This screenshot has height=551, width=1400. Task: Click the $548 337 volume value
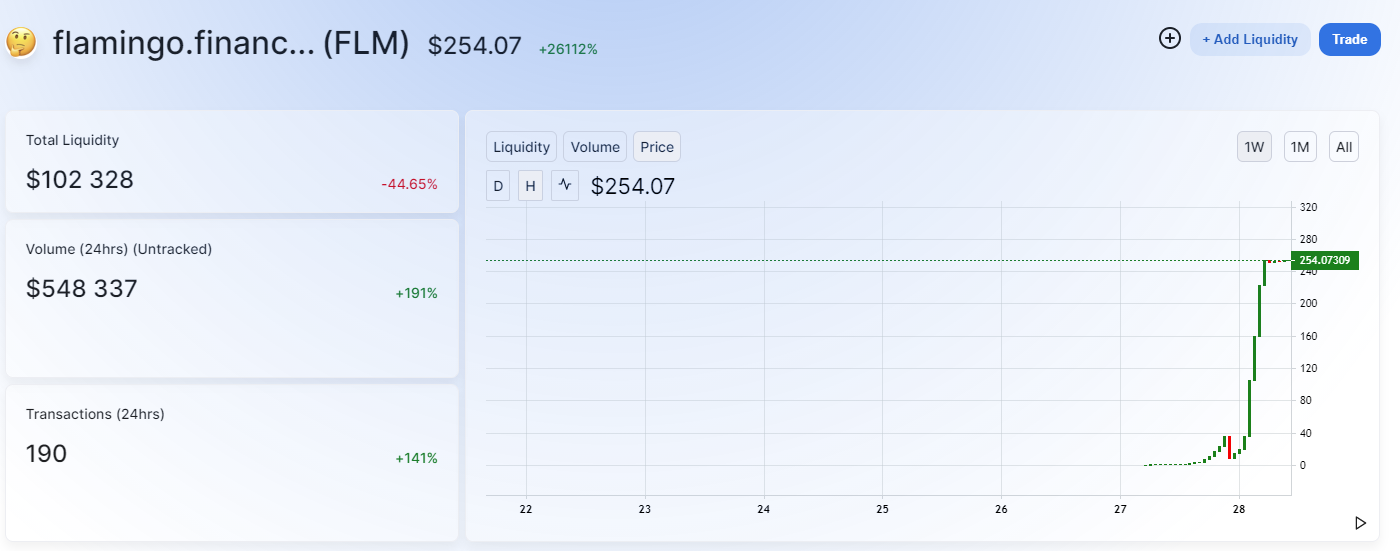[82, 289]
